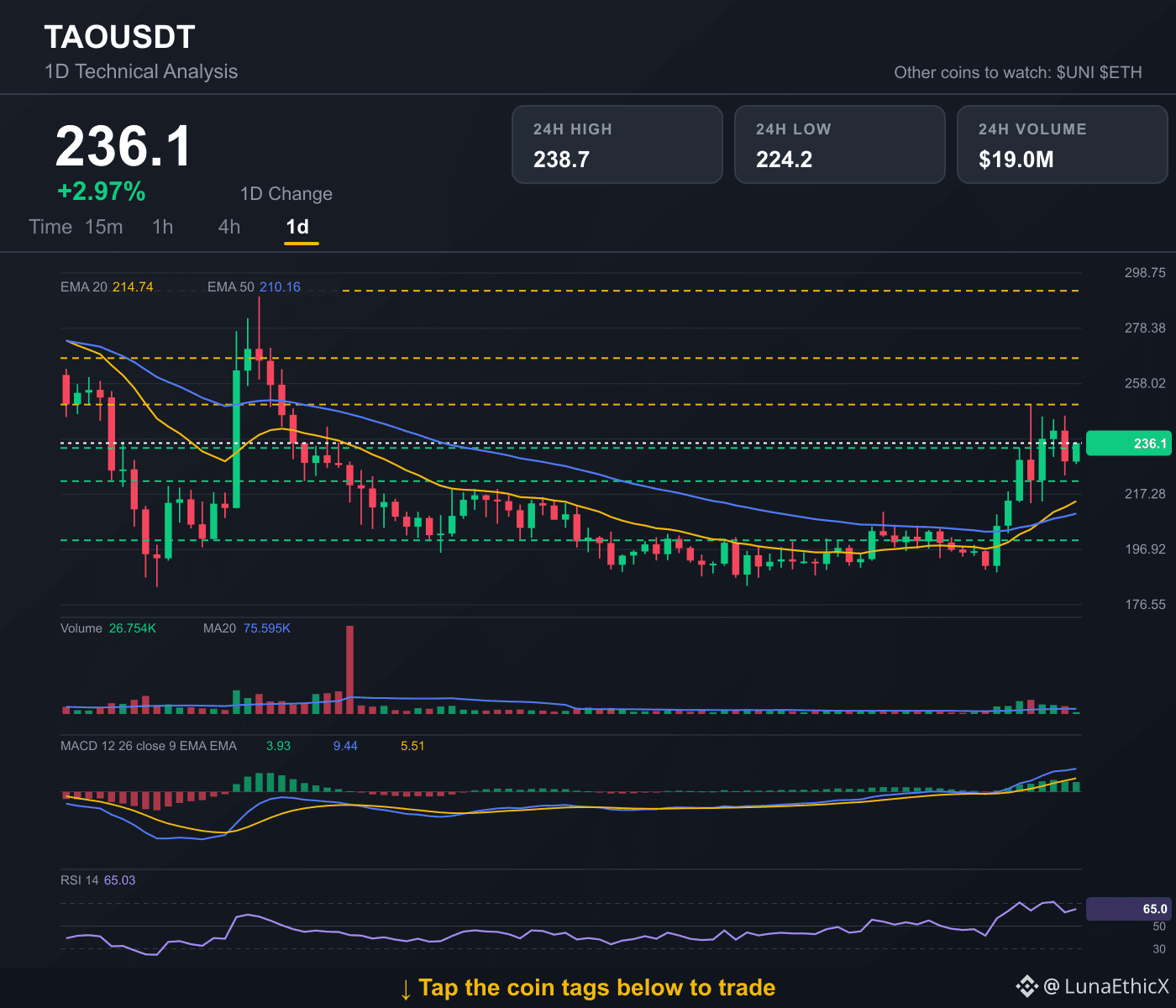Click the MA20 value 75.595K
Viewport: 1176px width, 1008px height.
point(266,628)
